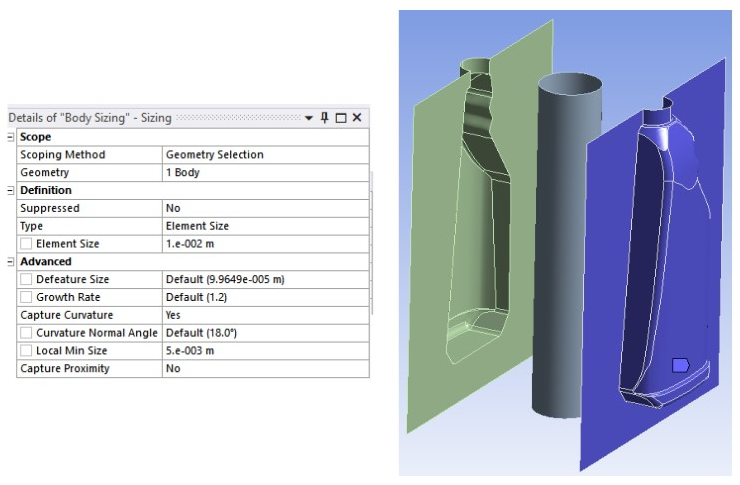The image size is (740, 485).
Task: Open the Scoping Method Geometry Selection field
Action: click(x=264, y=155)
